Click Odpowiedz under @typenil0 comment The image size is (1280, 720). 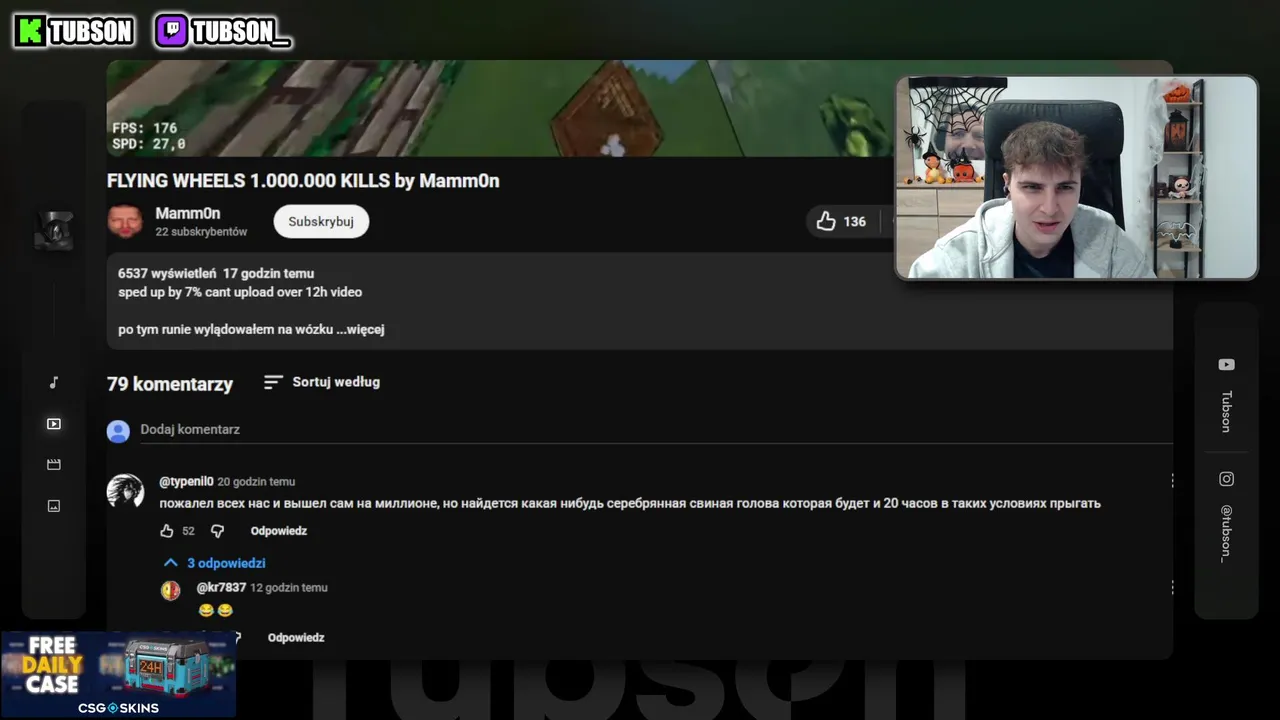pyautogui.click(x=278, y=531)
